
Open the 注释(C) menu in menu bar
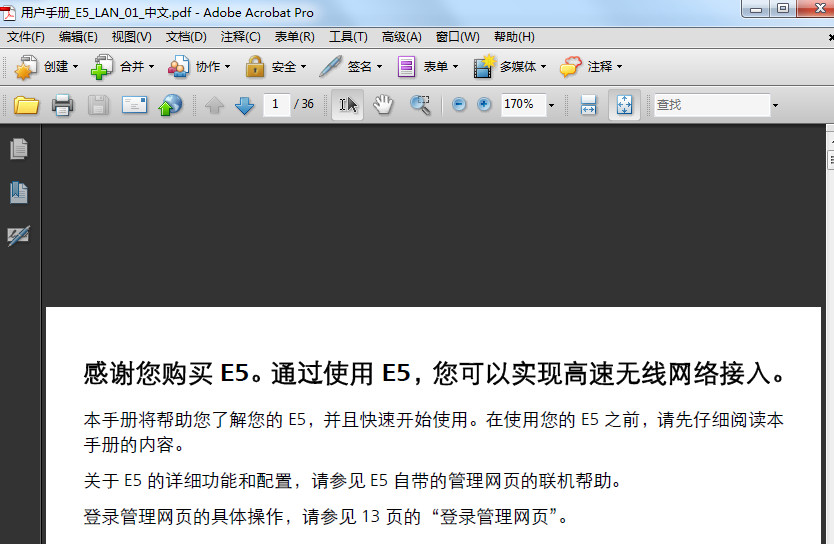click(240, 37)
